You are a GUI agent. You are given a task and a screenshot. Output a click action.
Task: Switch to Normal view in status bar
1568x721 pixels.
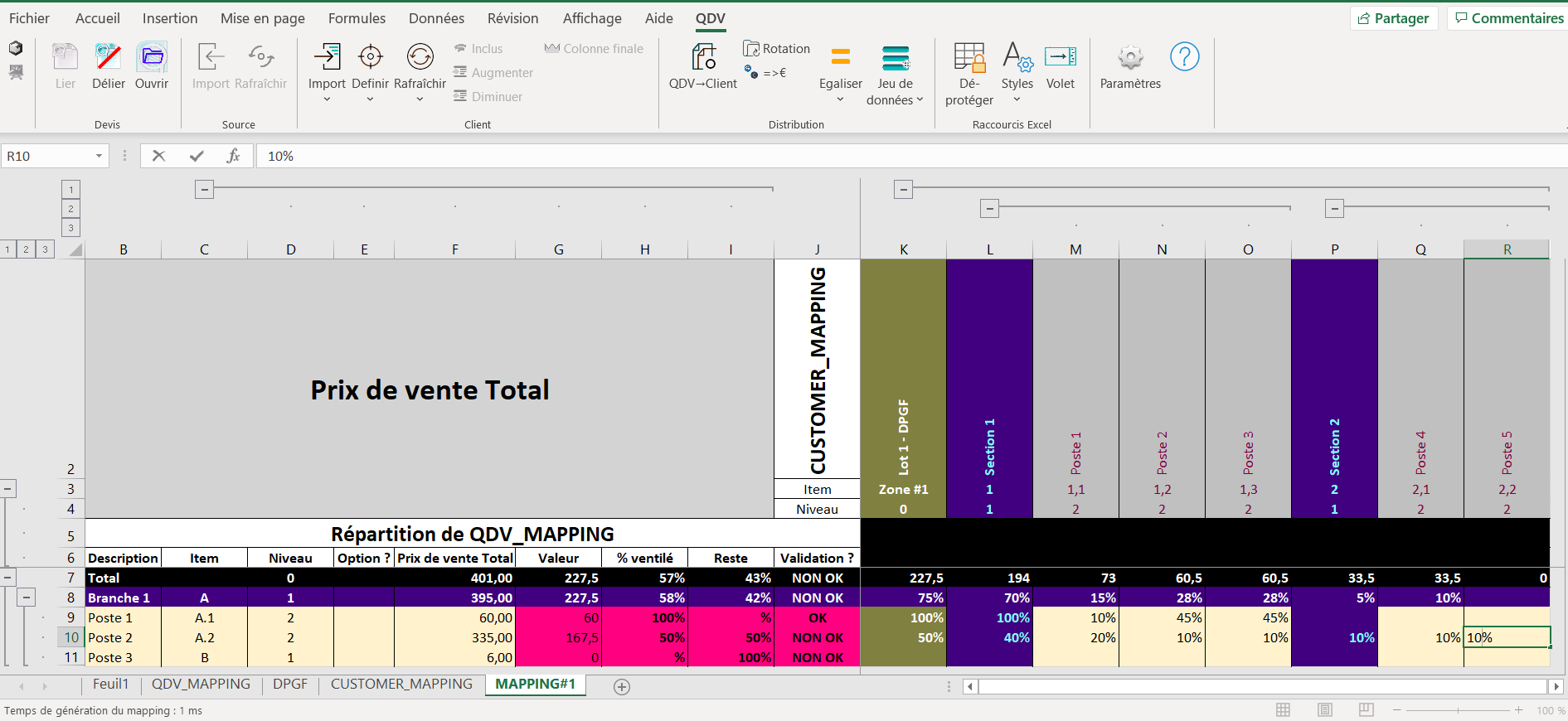1283,710
